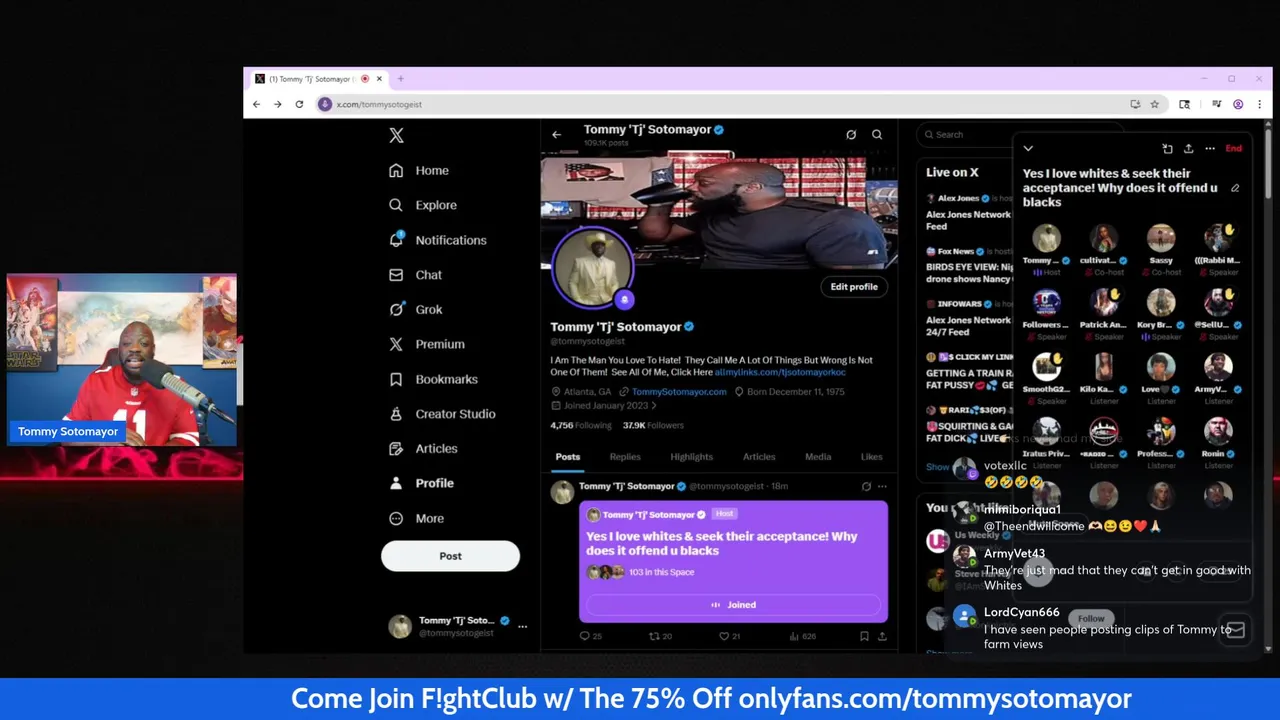Screen dimensions: 1280x720
Task: Open the Alex Jones live entry
Action: (968, 212)
